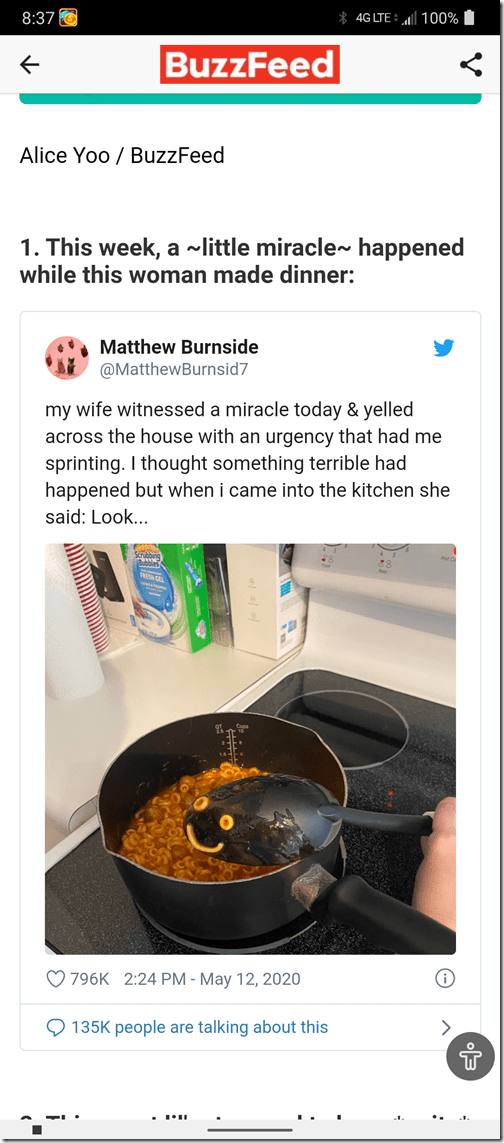Viewport: 504px width, 1143px height.
Task: Open "135K people are talking about this"
Action: pyautogui.click(x=199, y=1027)
